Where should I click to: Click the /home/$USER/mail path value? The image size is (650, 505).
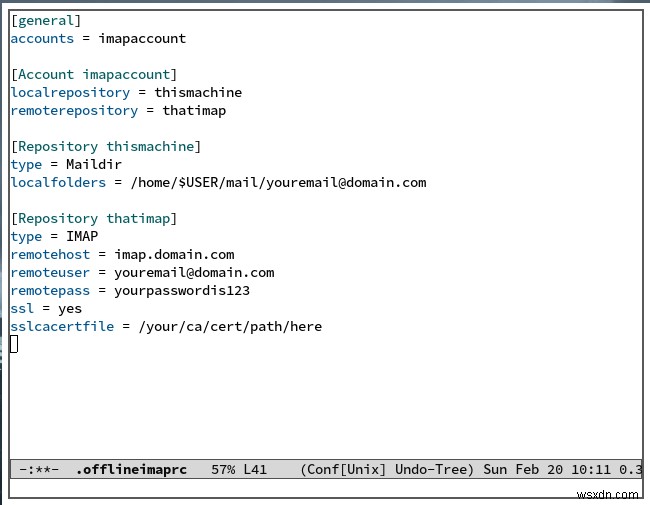(x=279, y=182)
